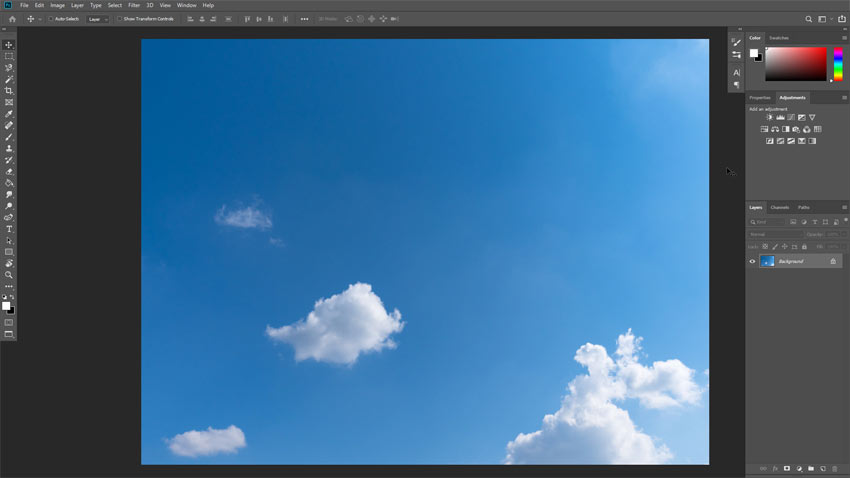850x478 pixels.
Task: Select the Eyedropper tool
Action: pos(9,114)
